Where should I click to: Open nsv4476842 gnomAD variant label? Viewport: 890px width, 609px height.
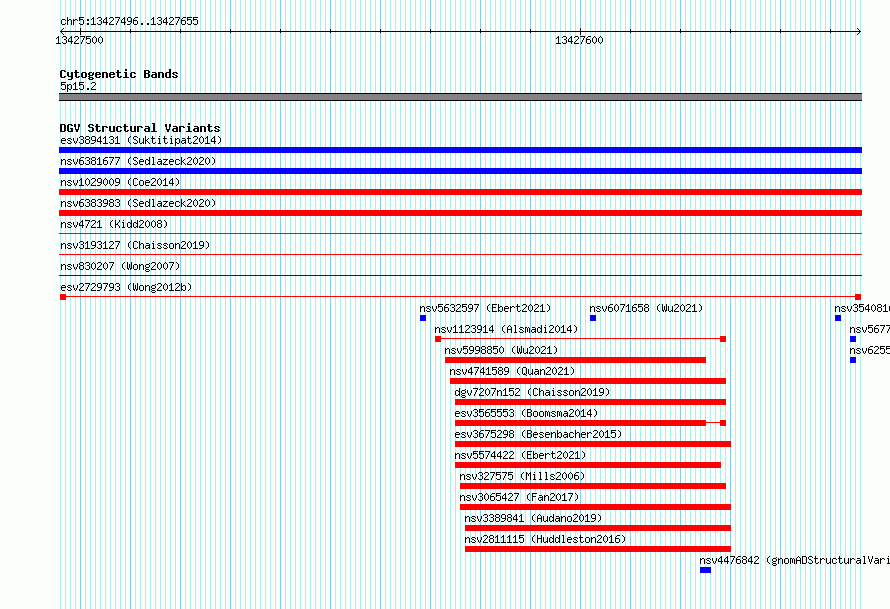click(x=795, y=560)
